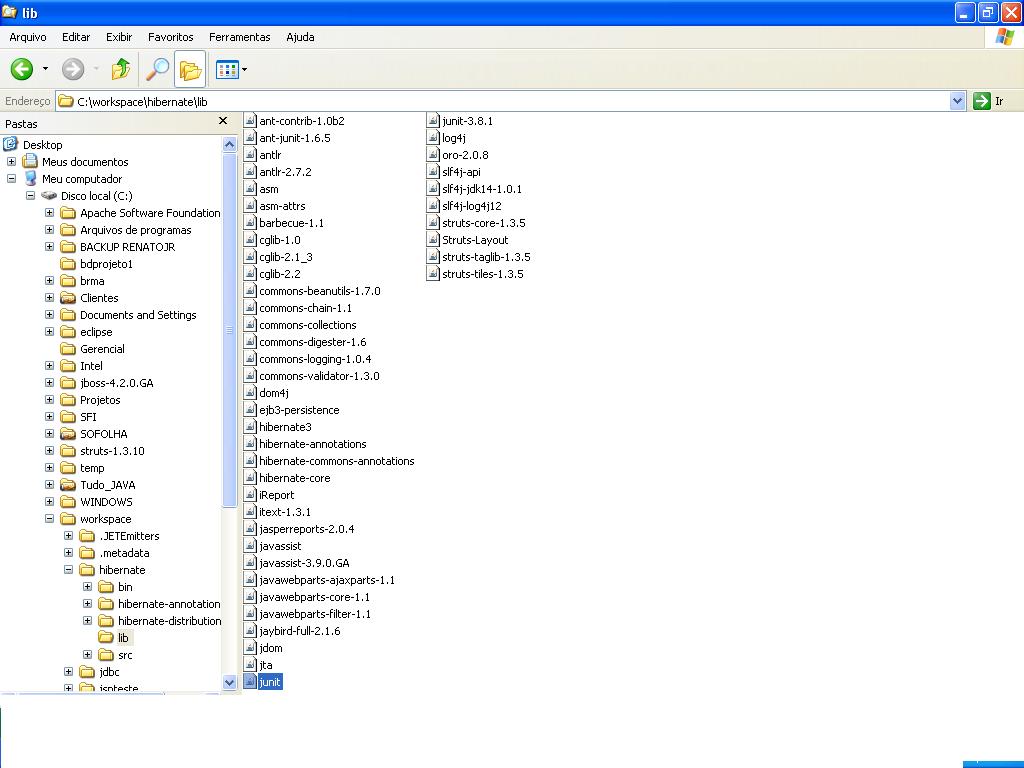This screenshot has height=768, width=1024.
Task: Go back with the green Back arrow
Action: (22, 69)
